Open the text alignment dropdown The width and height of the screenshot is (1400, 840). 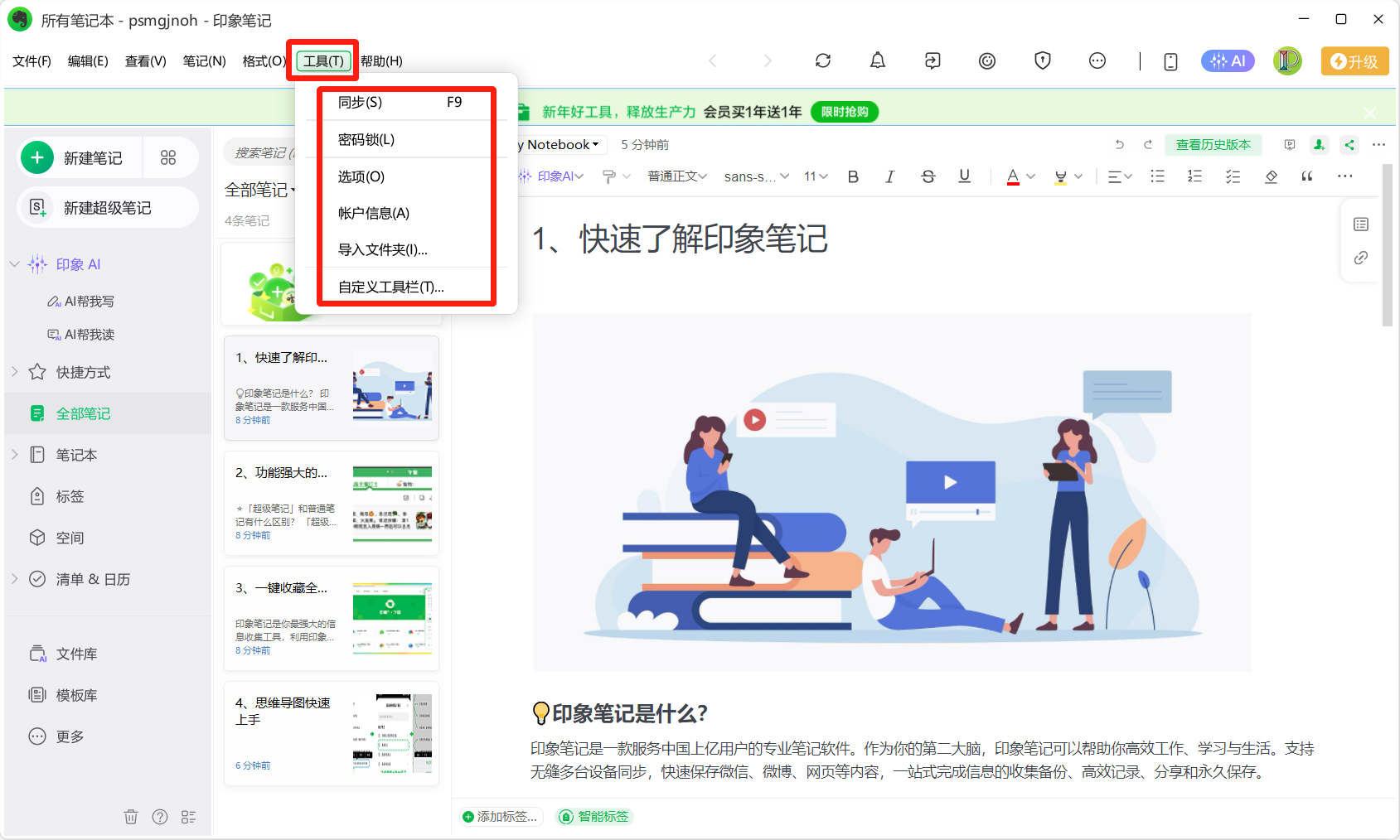click(x=1120, y=176)
